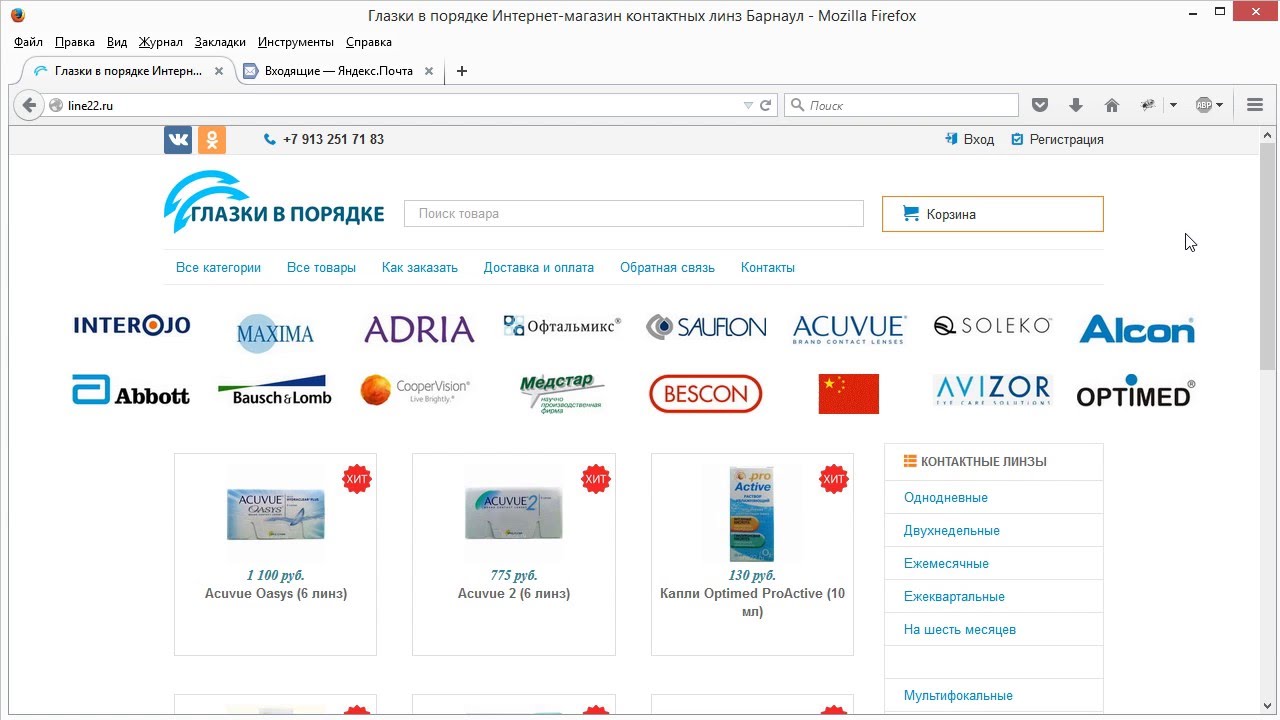The width and height of the screenshot is (1280, 720).
Task: Switch to the Входящие — Яндекс.Почта tab
Action: [x=340, y=71]
